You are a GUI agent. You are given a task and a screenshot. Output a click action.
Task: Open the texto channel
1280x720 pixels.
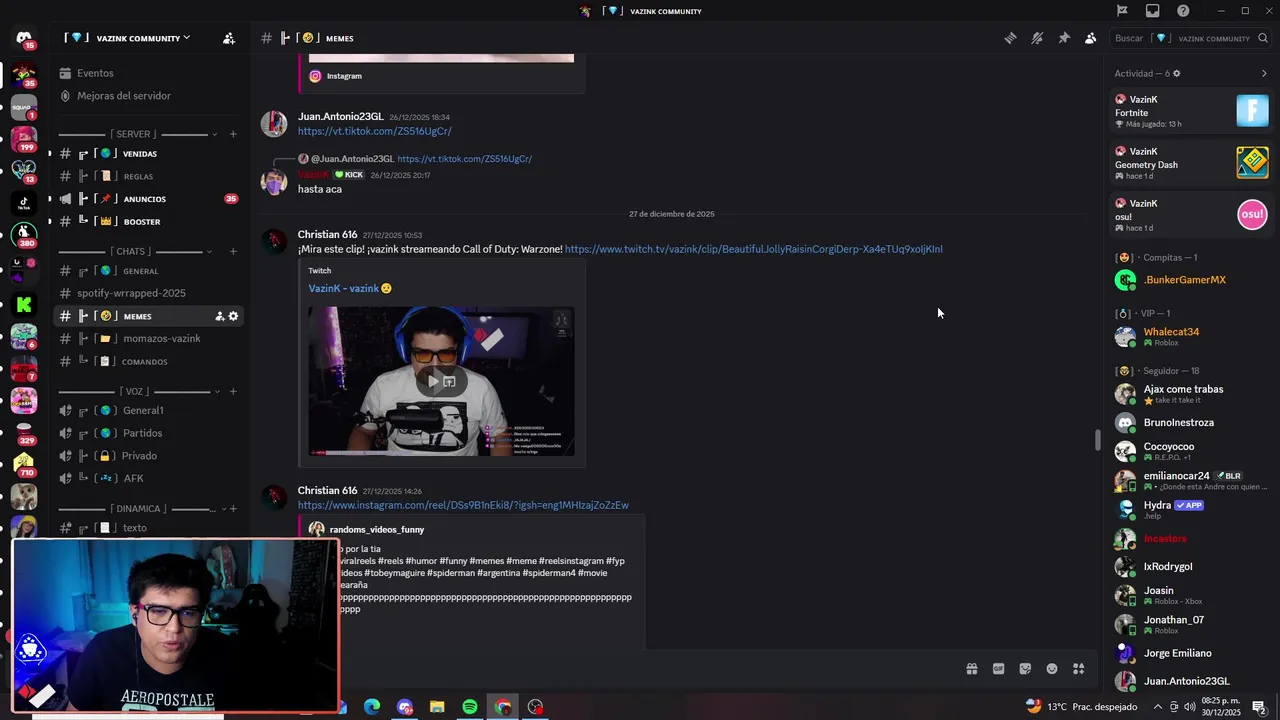click(147, 528)
